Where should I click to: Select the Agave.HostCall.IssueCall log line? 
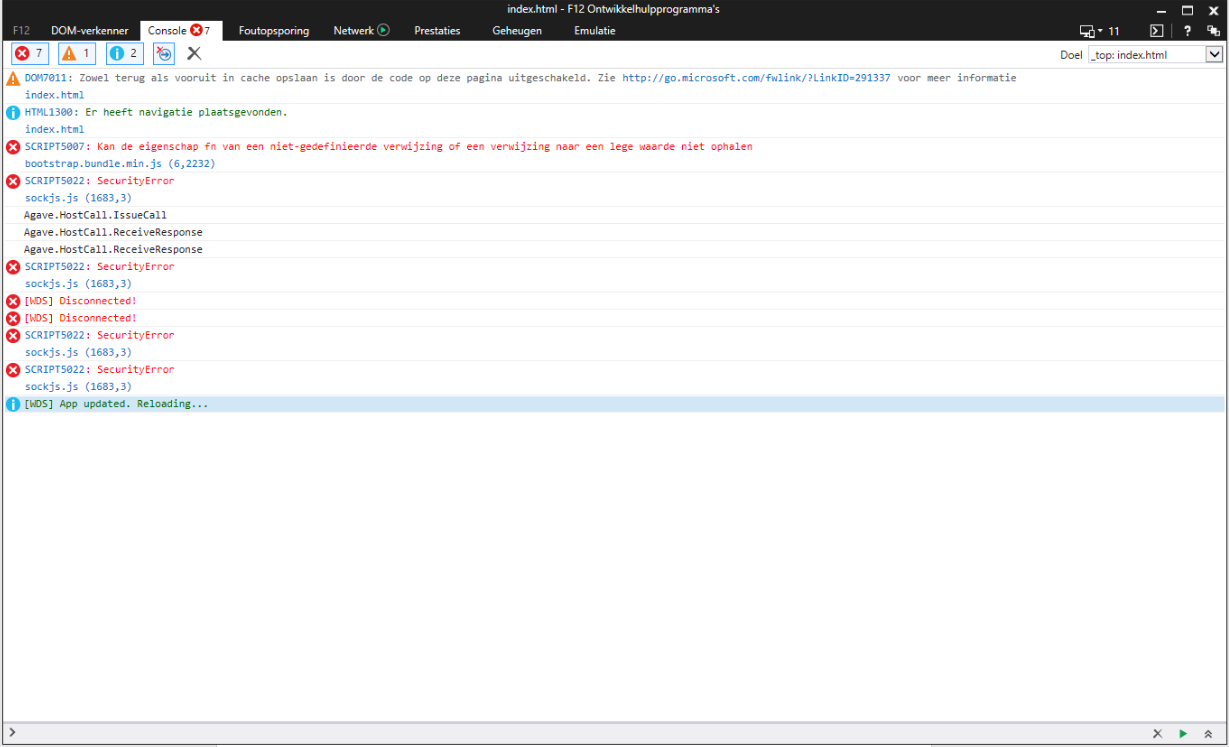point(95,215)
